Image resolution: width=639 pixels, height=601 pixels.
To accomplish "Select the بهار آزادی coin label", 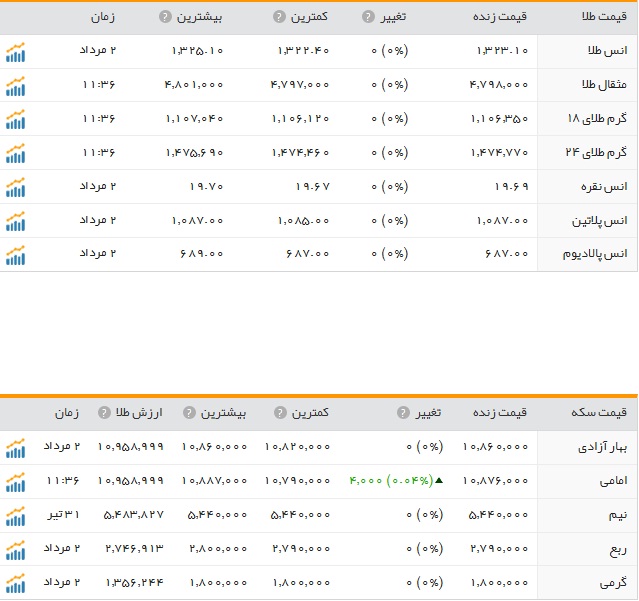I will pos(602,447).
